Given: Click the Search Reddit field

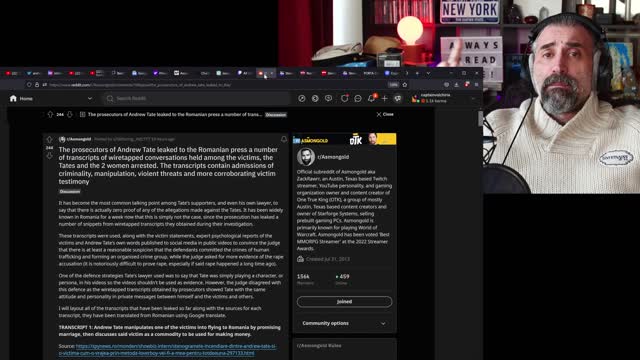Looking at the screenshot, I should coord(196,98).
